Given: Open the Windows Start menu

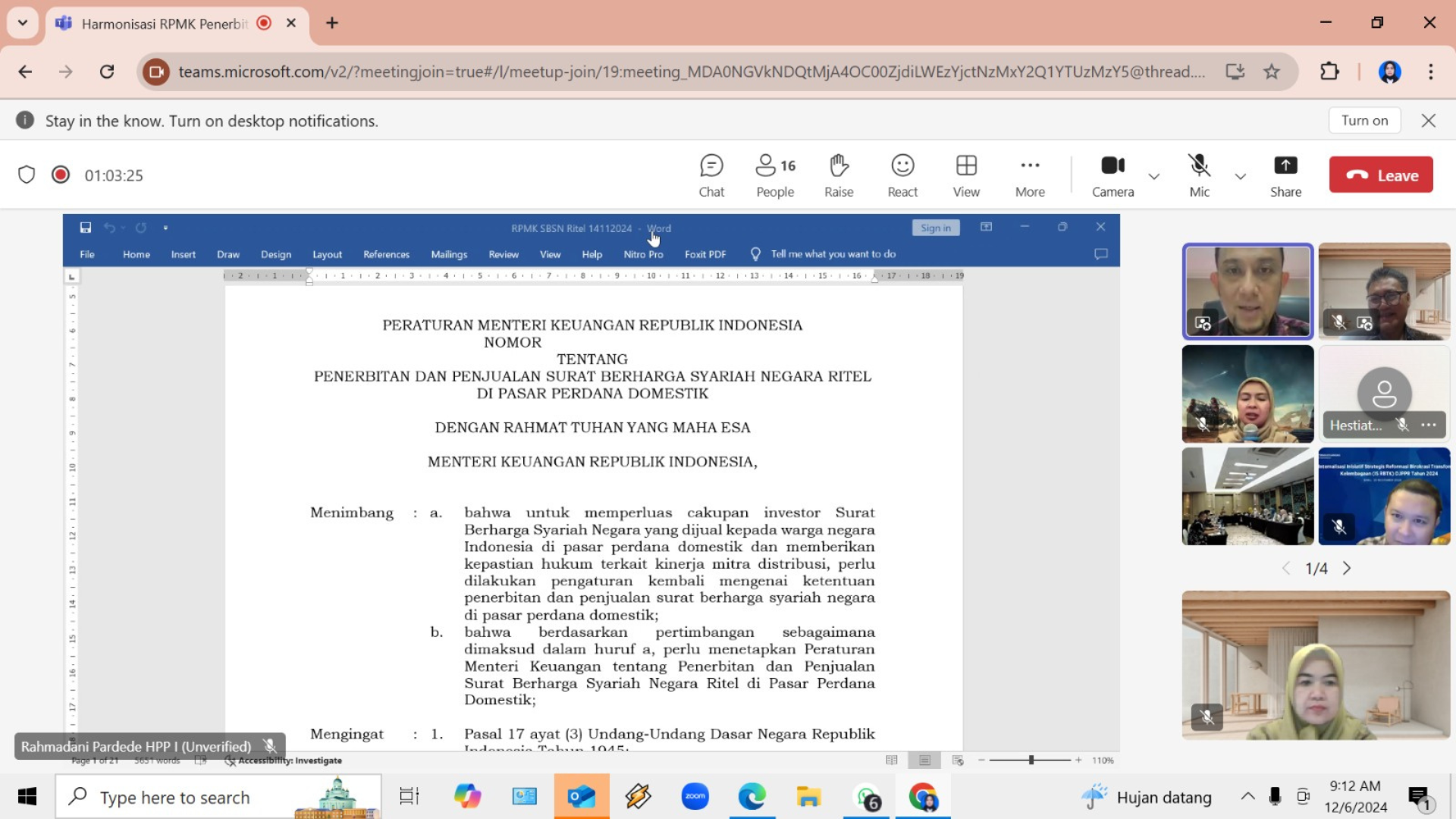Looking at the screenshot, I should coord(27,796).
